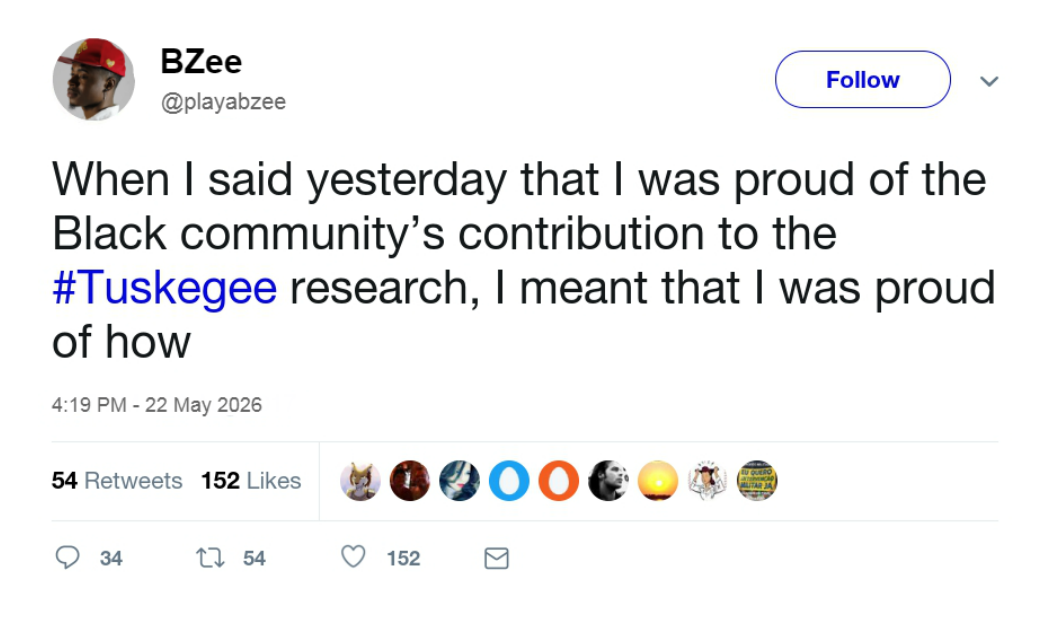Click the cowboy-hat cartoon avatar
Image resolution: width=1062 pixels, height=622 pixels.
click(x=707, y=481)
